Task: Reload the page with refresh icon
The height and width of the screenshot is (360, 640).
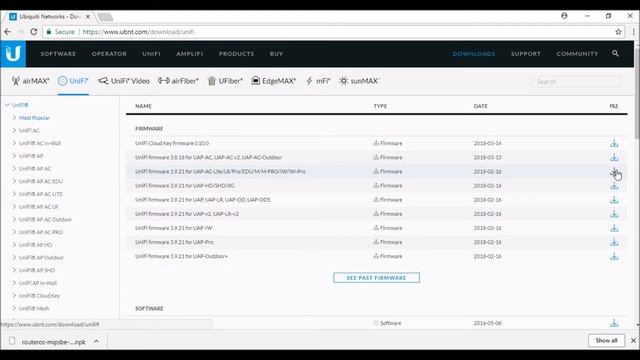Action: (34, 31)
